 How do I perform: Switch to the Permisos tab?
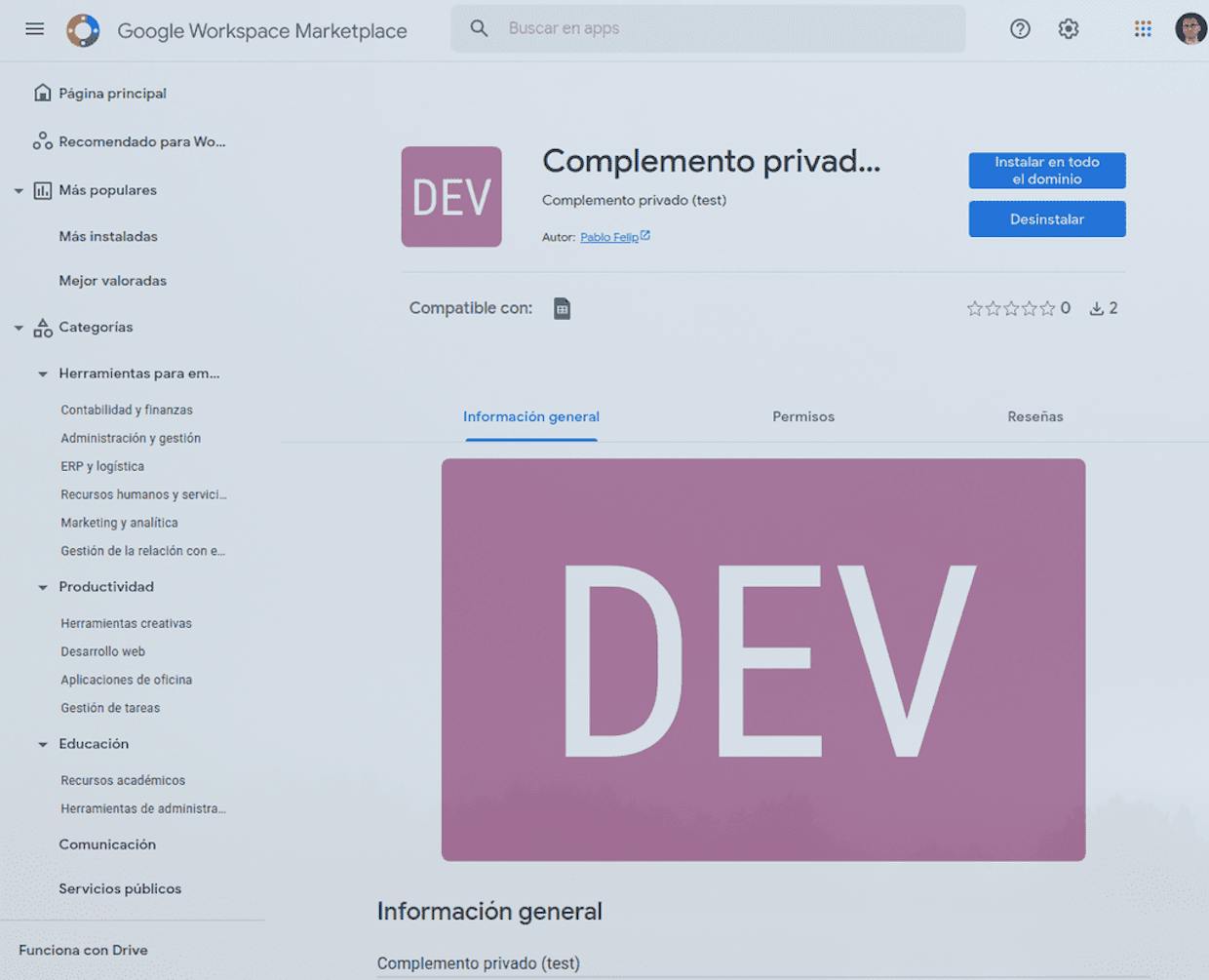803,416
